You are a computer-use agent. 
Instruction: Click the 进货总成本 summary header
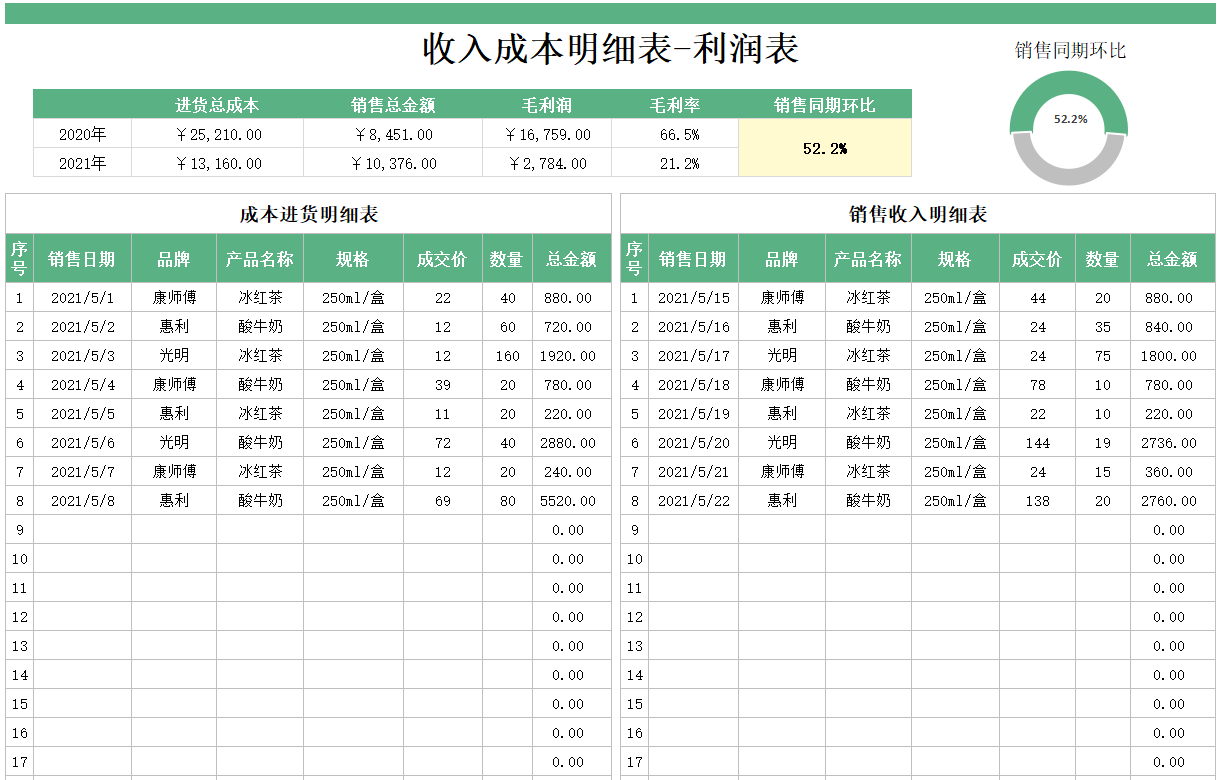tap(217, 105)
